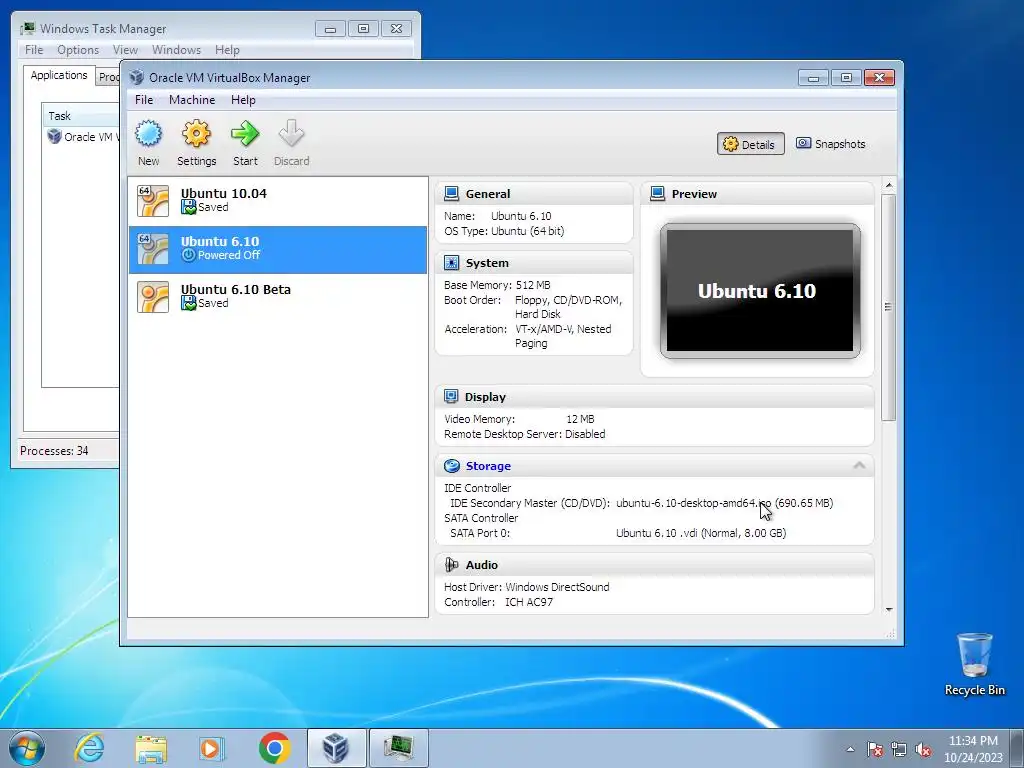Open the General section header
The image size is (1024, 768).
pyautogui.click(x=488, y=194)
